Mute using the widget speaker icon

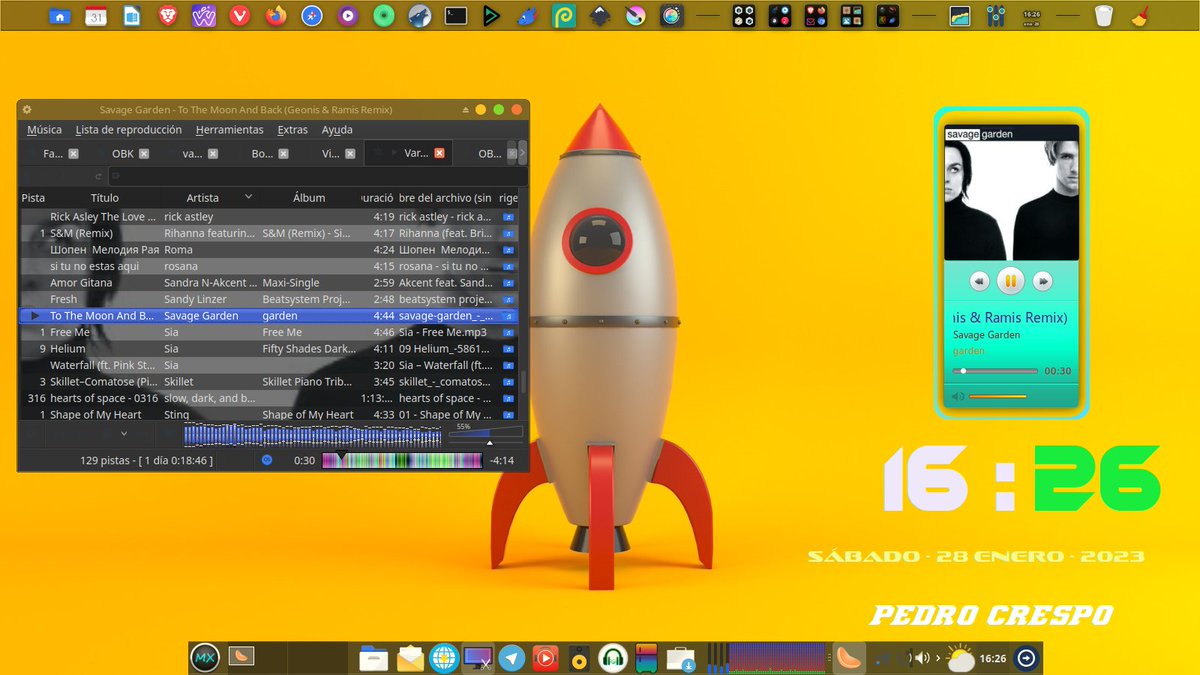958,397
